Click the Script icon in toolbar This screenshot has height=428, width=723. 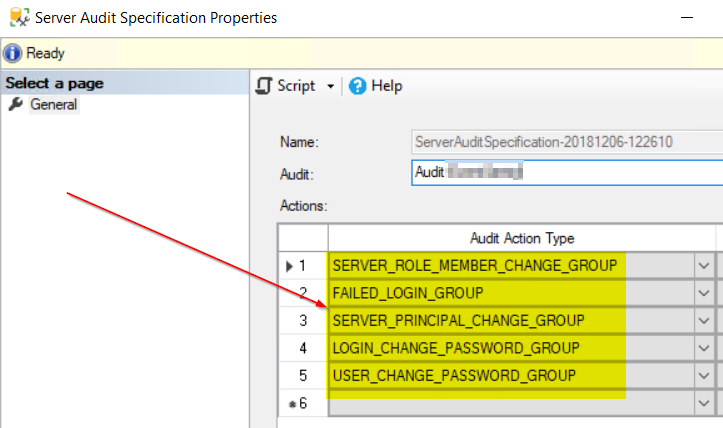[x=264, y=86]
